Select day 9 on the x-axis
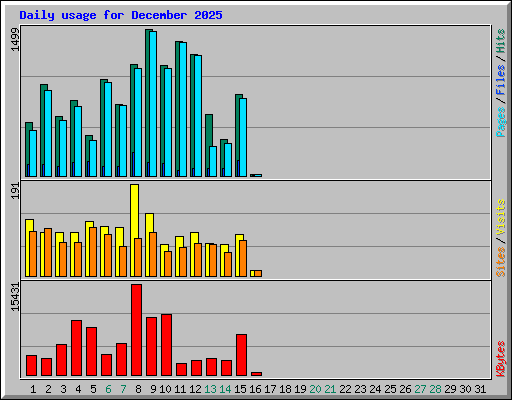512x400 pixels. (x=153, y=389)
